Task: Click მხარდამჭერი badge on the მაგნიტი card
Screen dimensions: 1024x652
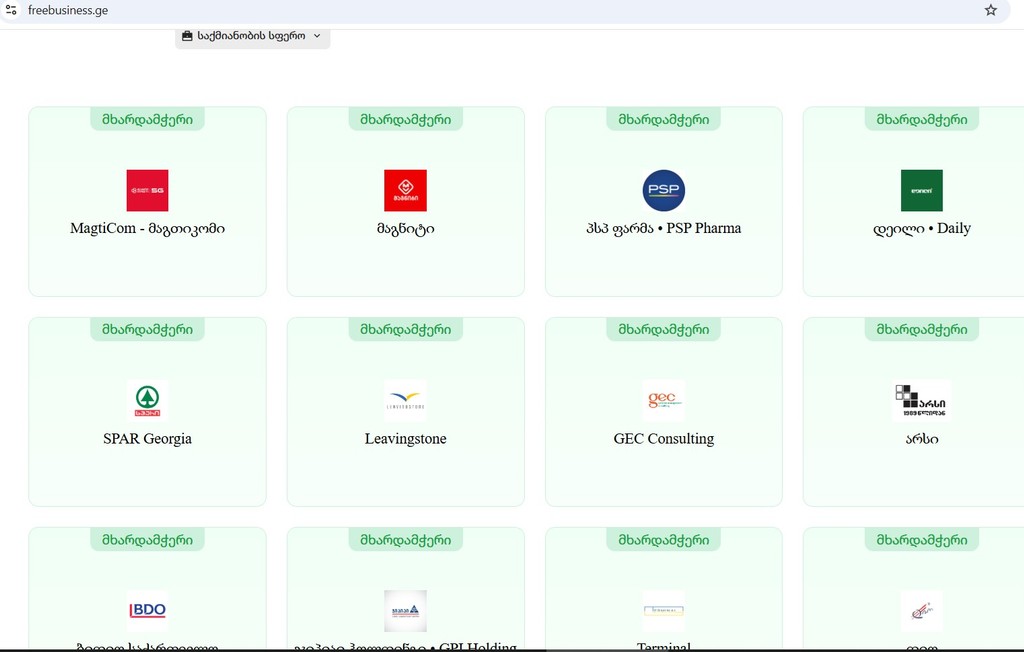Action: tap(406, 119)
